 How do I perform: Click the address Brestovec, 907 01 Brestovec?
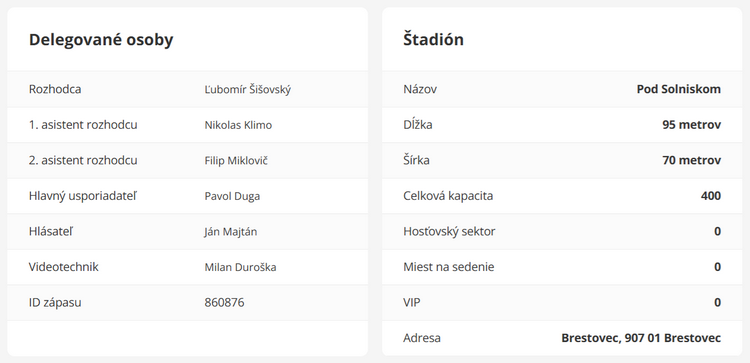tap(641, 338)
